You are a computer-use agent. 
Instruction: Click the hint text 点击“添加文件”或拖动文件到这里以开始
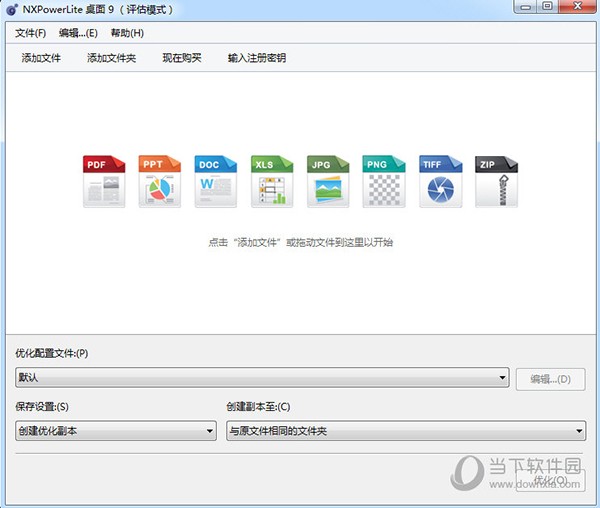click(300, 242)
